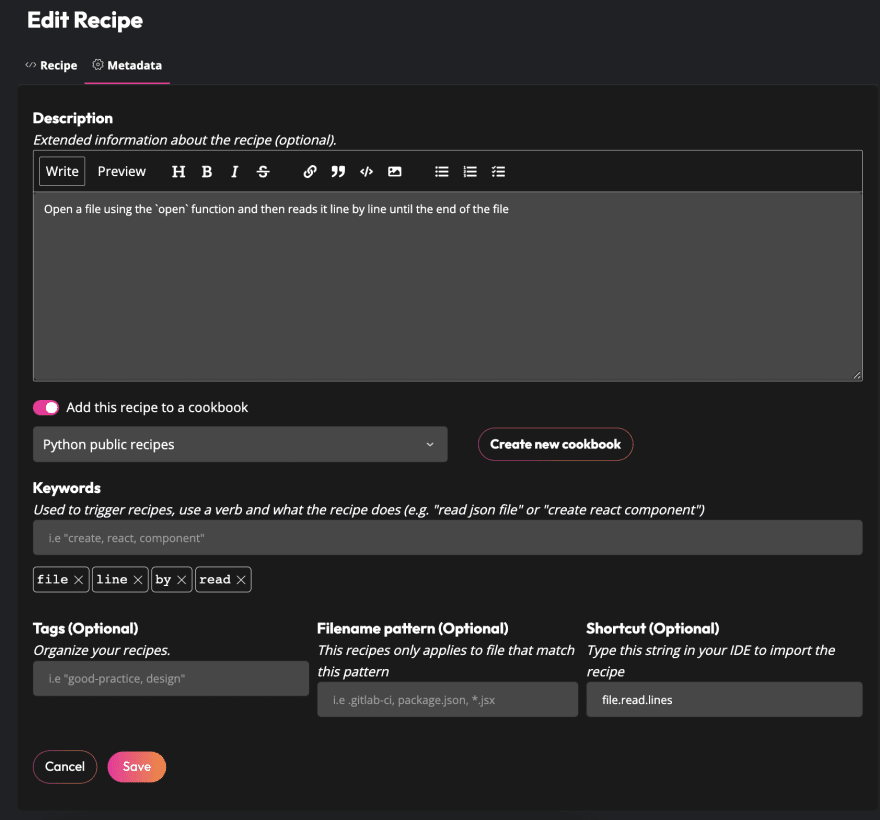Toggle 'Add this recipe to a cookbook'

[46, 407]
